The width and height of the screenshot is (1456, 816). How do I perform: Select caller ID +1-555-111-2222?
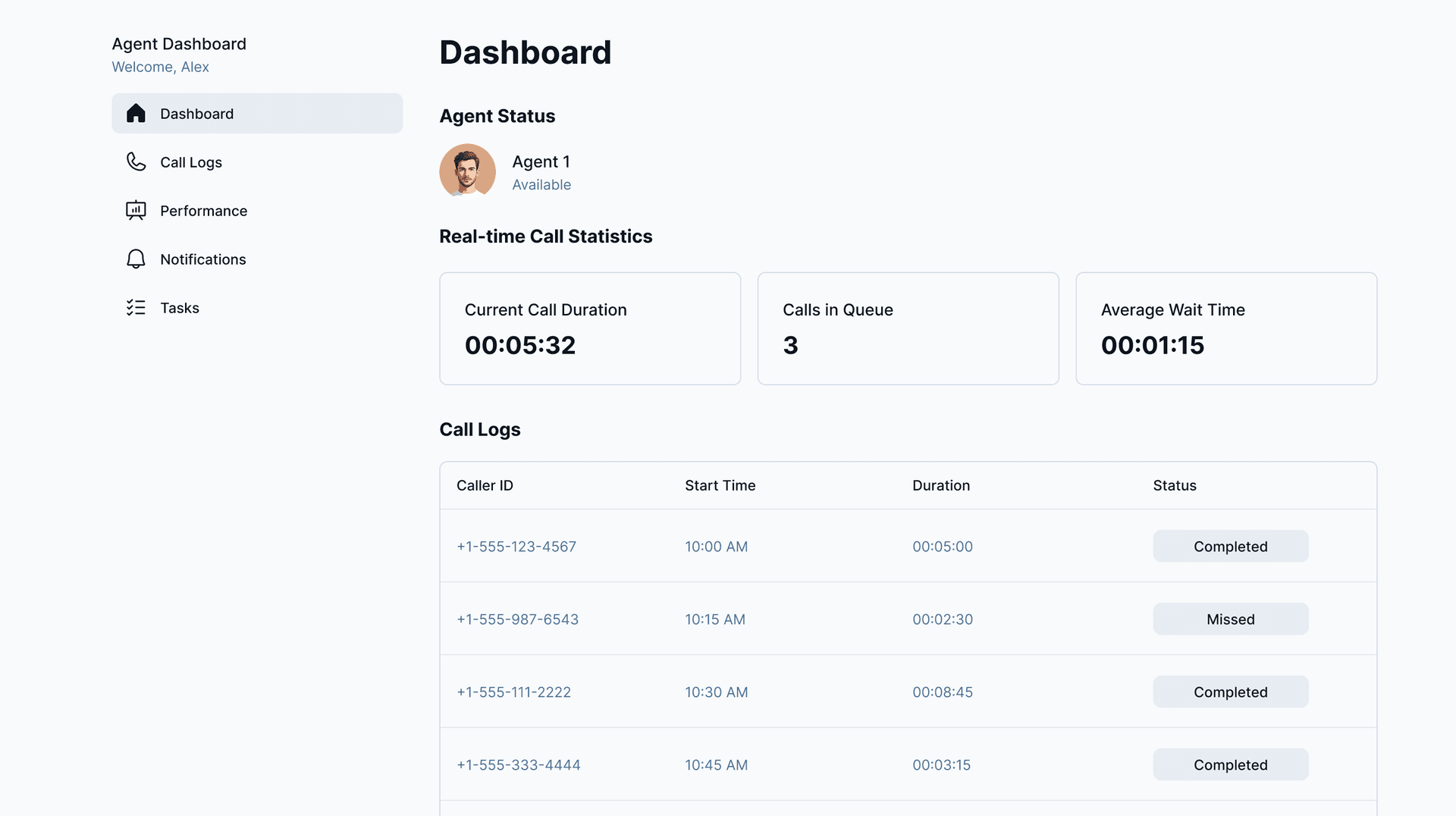coord(513,692)
